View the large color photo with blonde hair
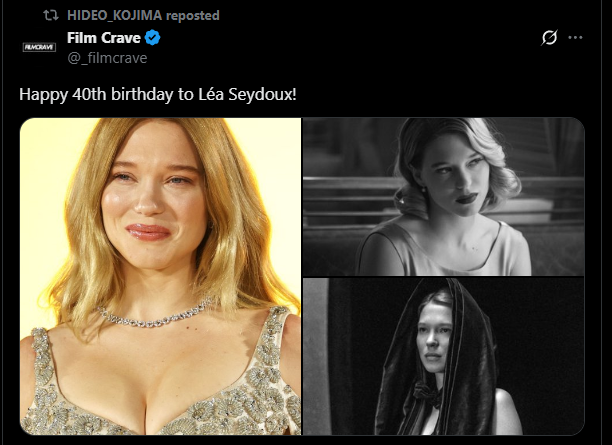 160,276
